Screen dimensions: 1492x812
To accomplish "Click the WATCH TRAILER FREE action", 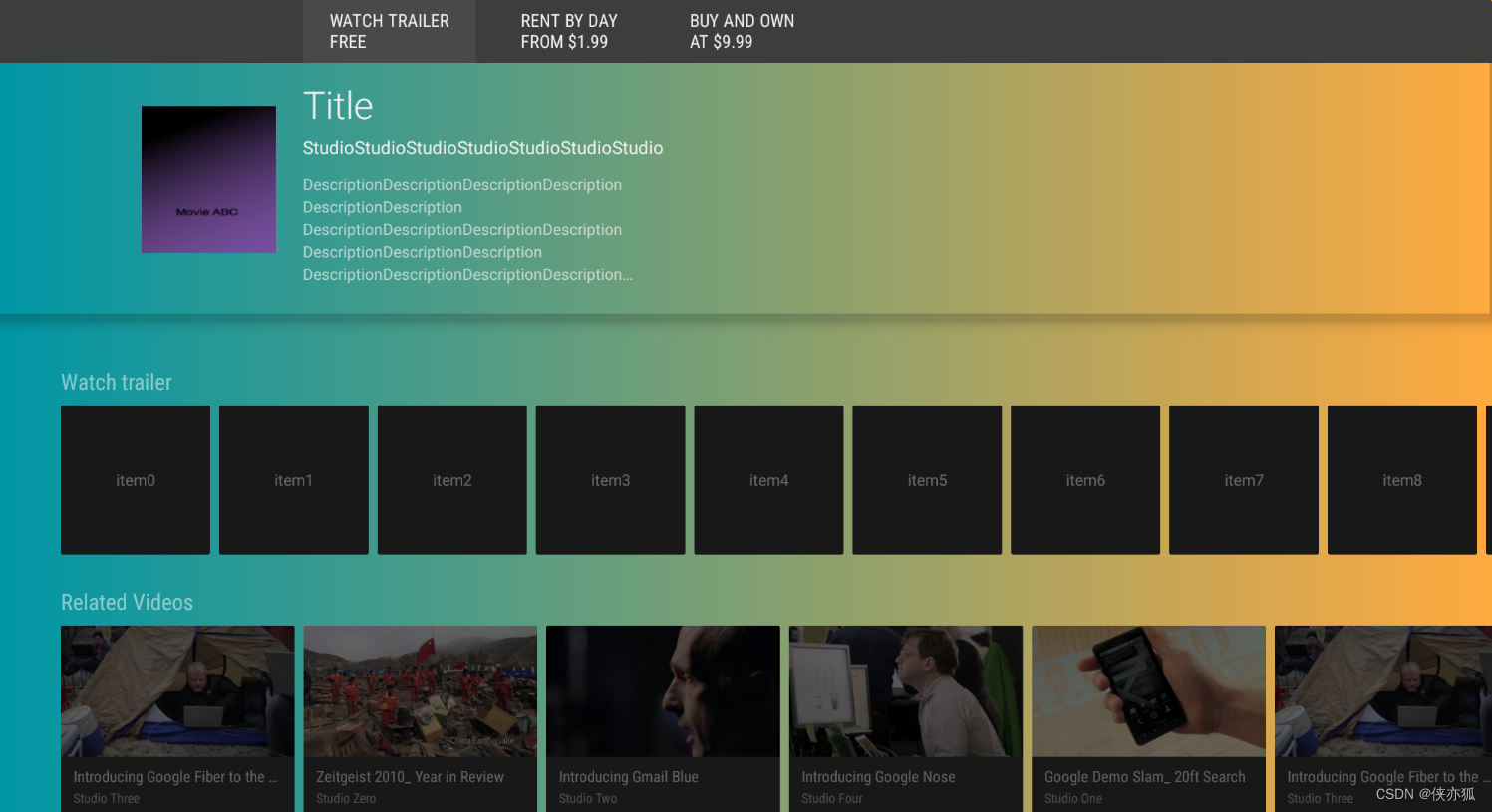I will click(x=389, y=31).
